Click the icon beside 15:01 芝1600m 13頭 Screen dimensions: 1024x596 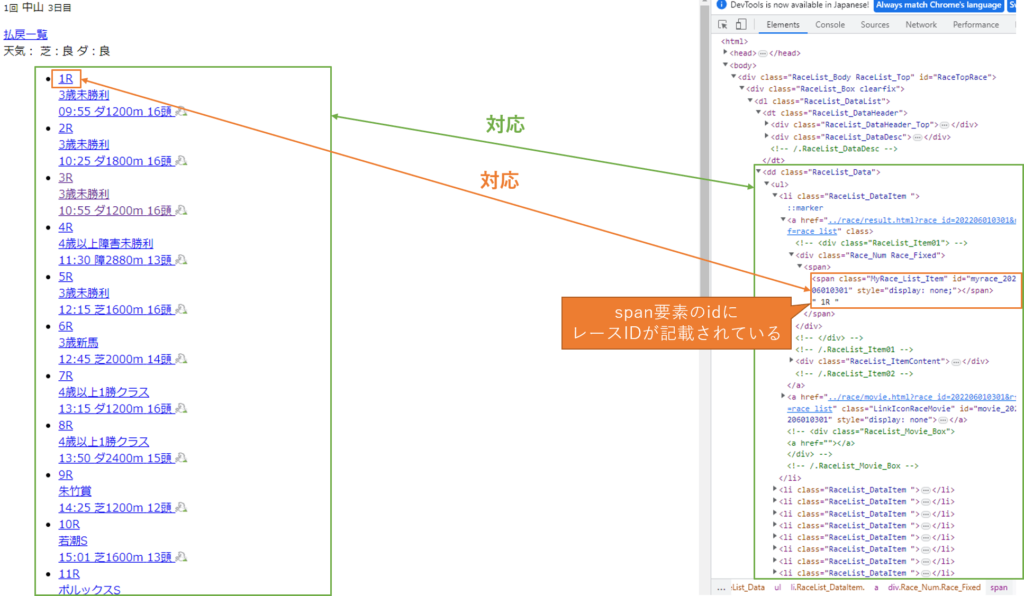pos(182,557)
